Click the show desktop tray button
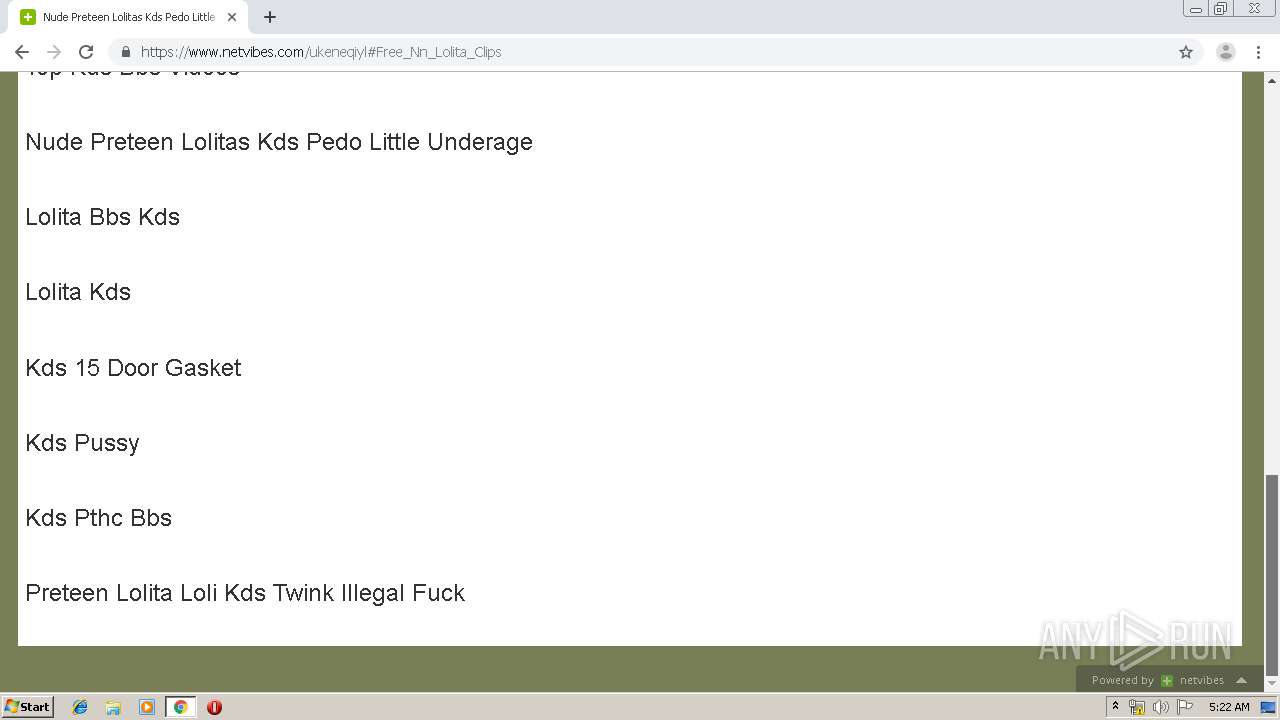The height and width of the screenshot is (720, 1280). (x=1268, y=707)
